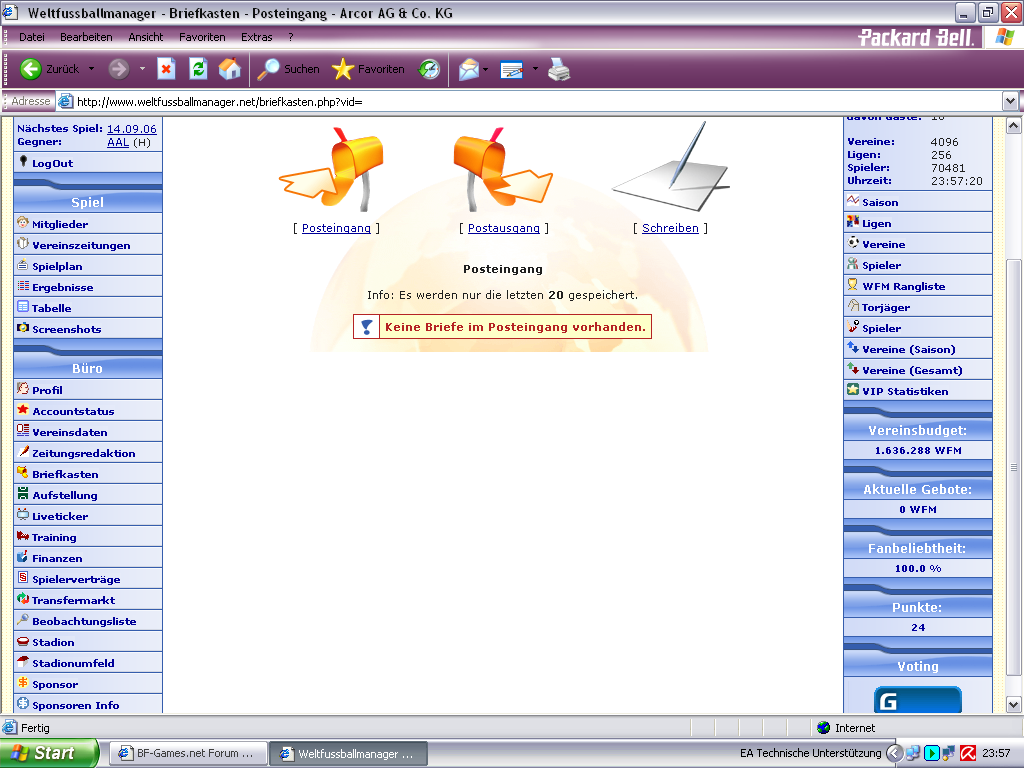The image size is (1024, 768).
Task: Open the Bearbeiten menu
Action: (86, 37)
